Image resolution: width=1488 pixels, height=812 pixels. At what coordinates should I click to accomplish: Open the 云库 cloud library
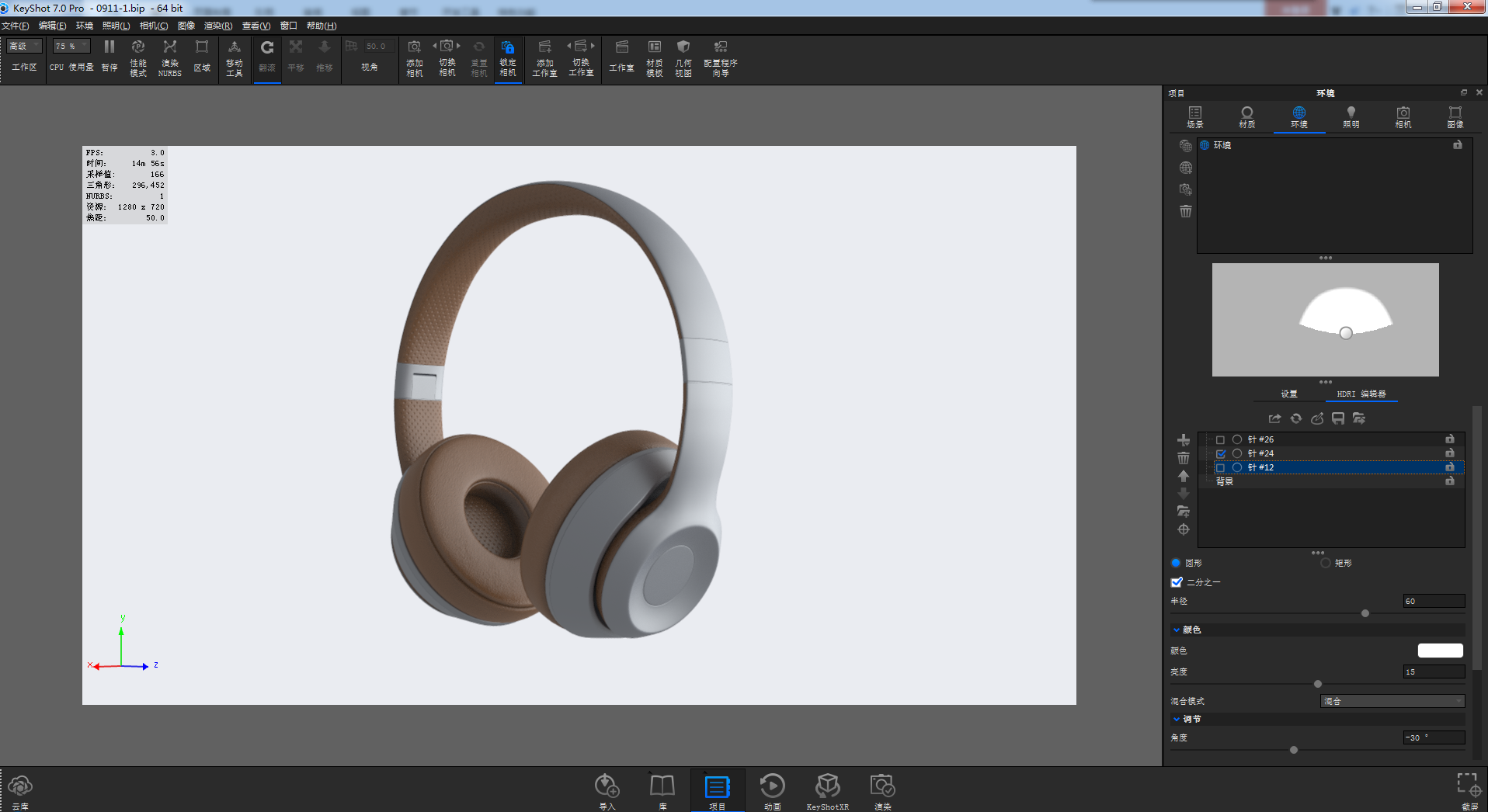pyautogui.click(x=20, y=791)
